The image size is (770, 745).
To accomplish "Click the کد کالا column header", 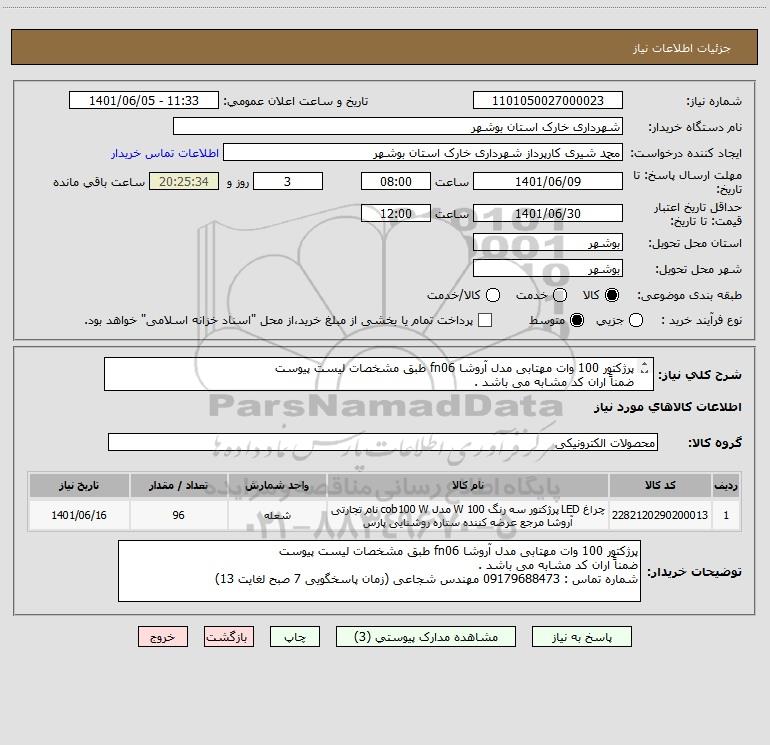I will pos(660,485).
